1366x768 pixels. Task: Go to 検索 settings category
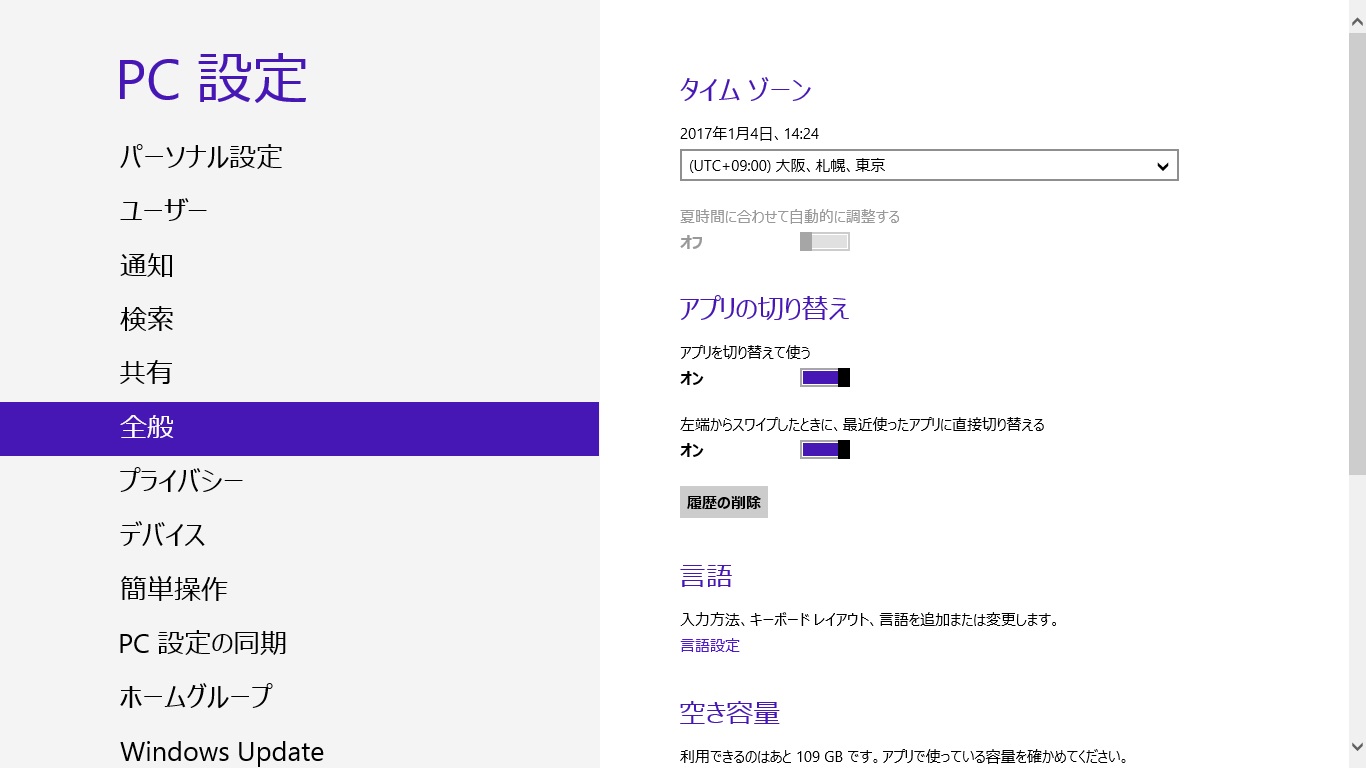(147, 319)
